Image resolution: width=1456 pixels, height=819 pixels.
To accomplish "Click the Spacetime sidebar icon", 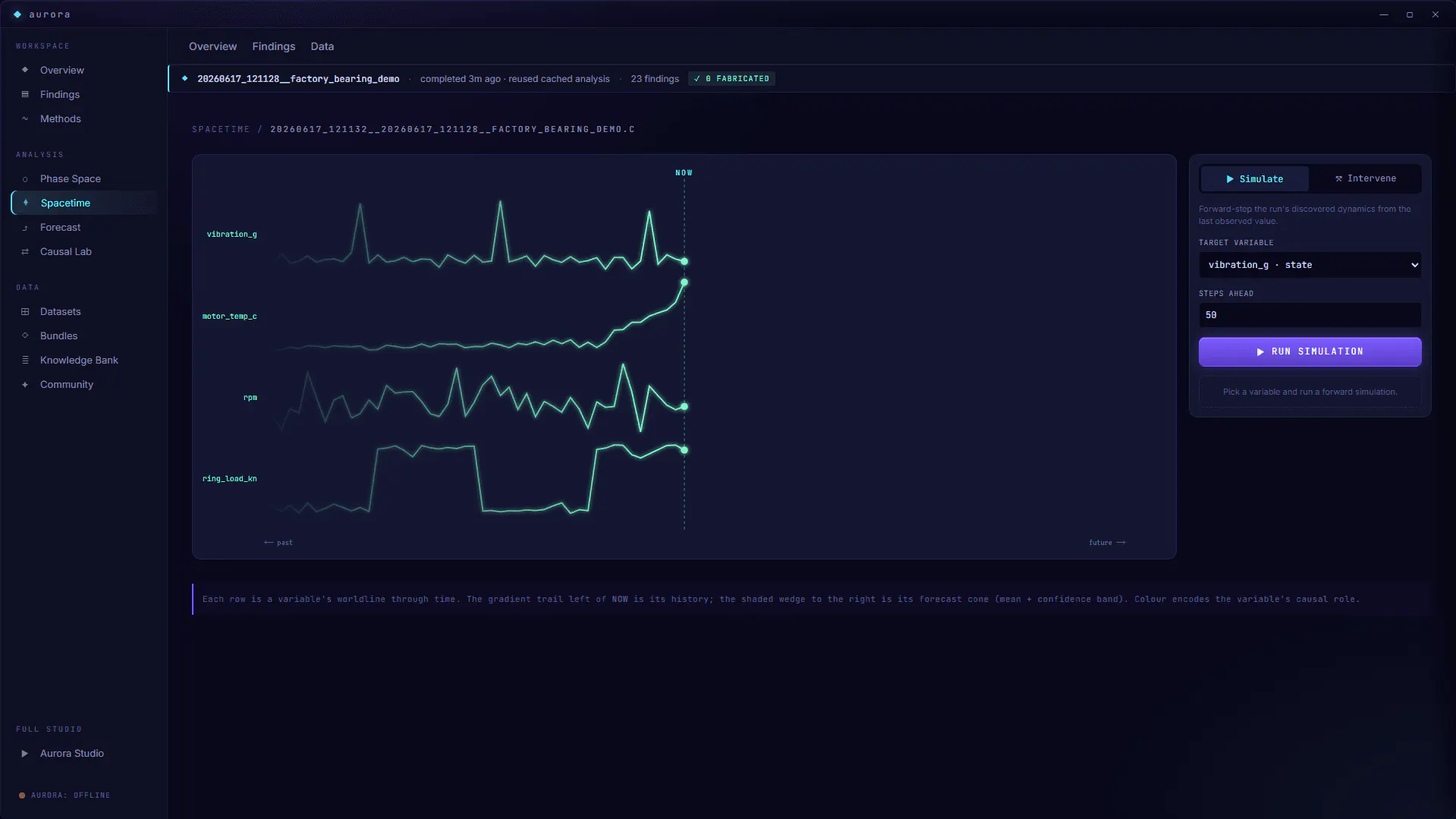I will 26,203.
